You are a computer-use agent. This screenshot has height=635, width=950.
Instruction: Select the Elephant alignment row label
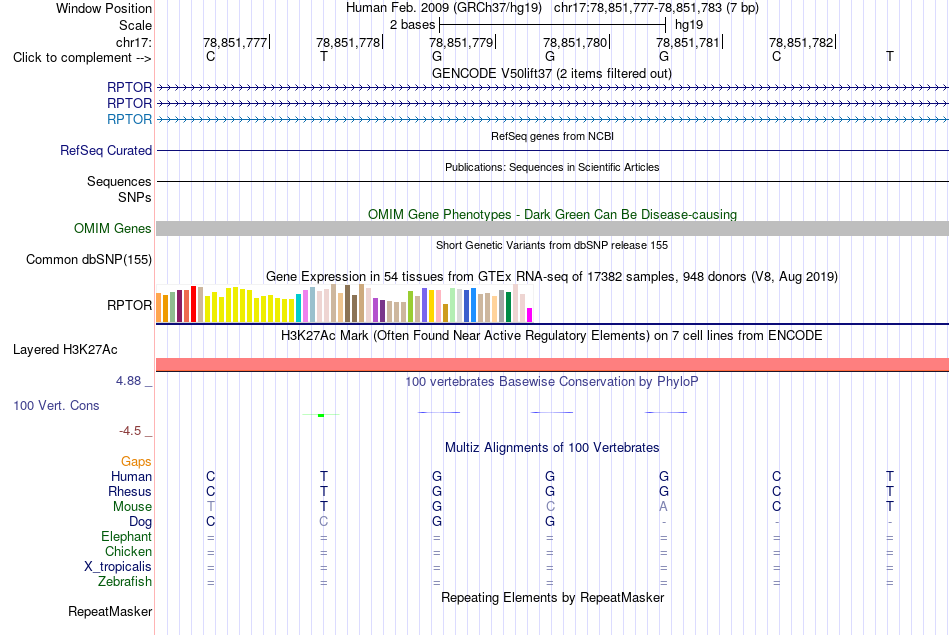pyautogui.click(x=126, y=537)
